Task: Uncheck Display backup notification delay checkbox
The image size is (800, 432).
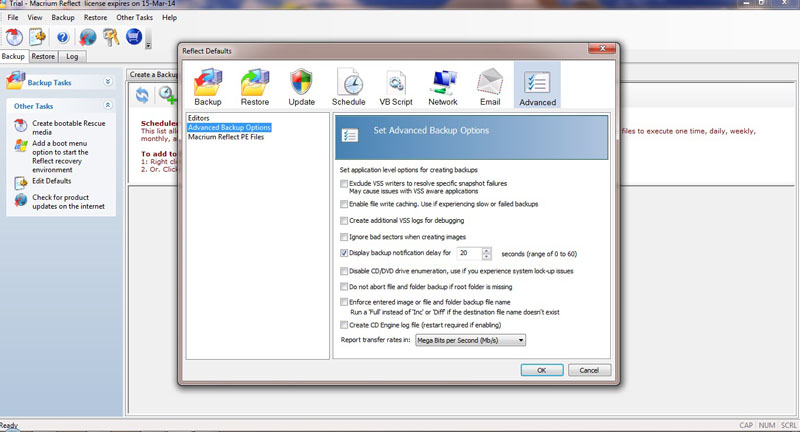Action: [x=344, y=253]
